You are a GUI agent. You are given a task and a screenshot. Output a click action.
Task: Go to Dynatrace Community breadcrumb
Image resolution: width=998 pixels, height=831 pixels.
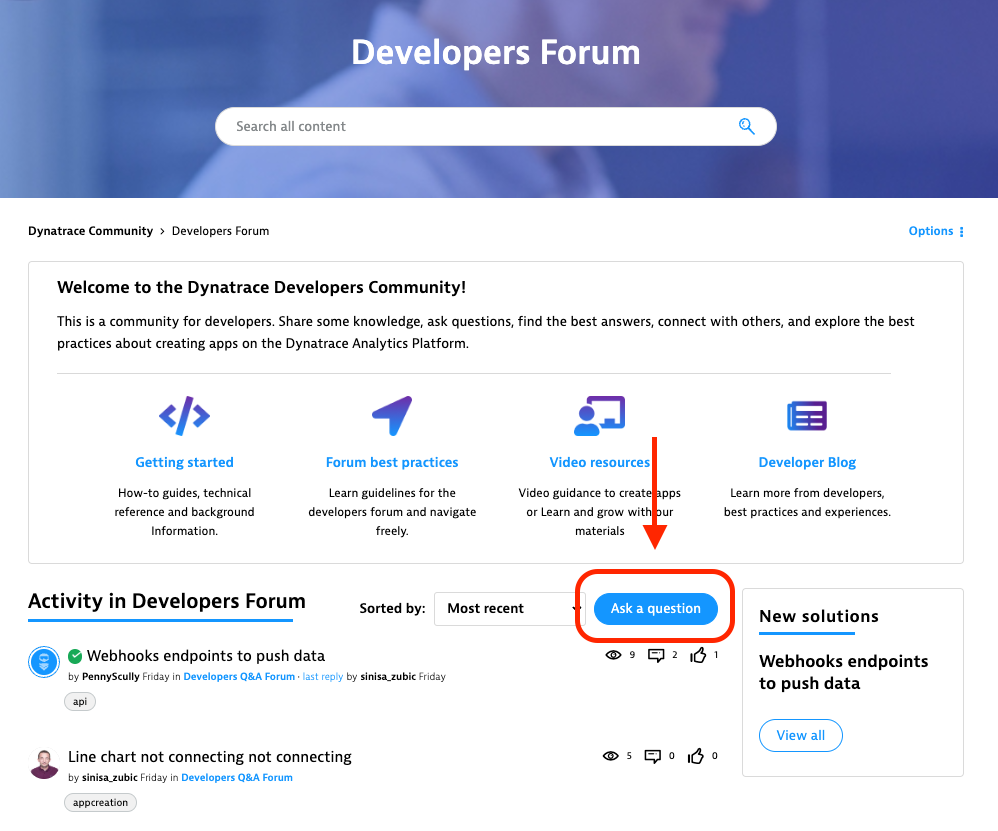(90, 231)
